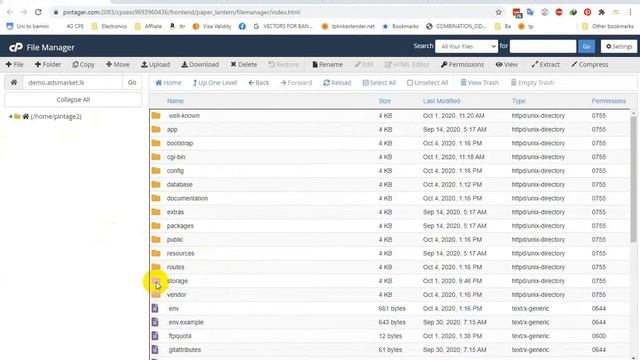Click Extract in the toolbar
The image size is (640, 360).
pos(545,64)
